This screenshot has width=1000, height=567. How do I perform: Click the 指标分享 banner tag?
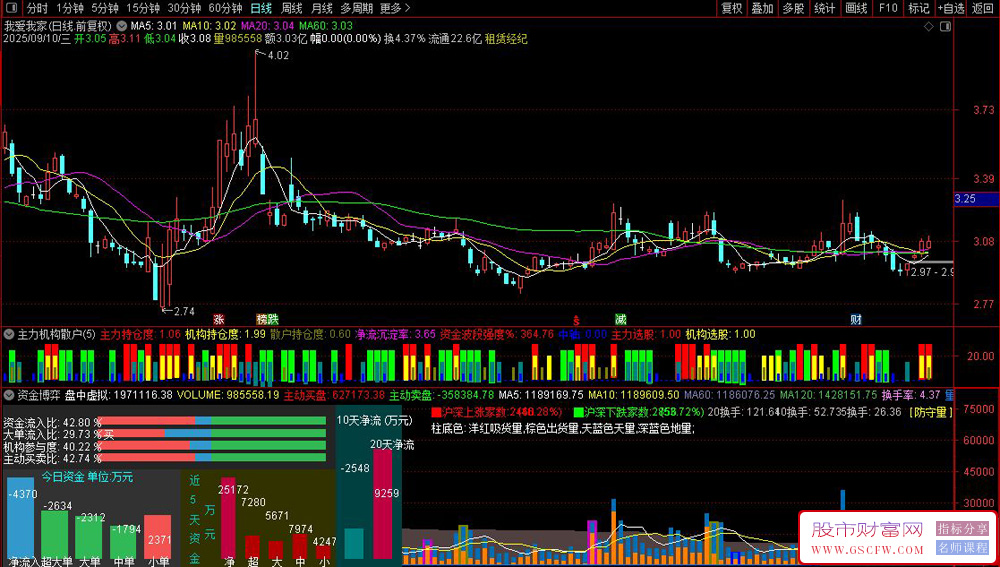click(962, 529)
